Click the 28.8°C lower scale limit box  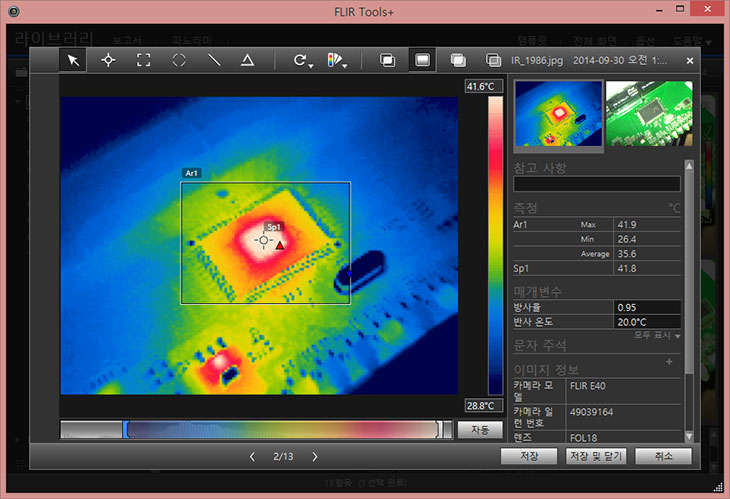coord(484,405)
